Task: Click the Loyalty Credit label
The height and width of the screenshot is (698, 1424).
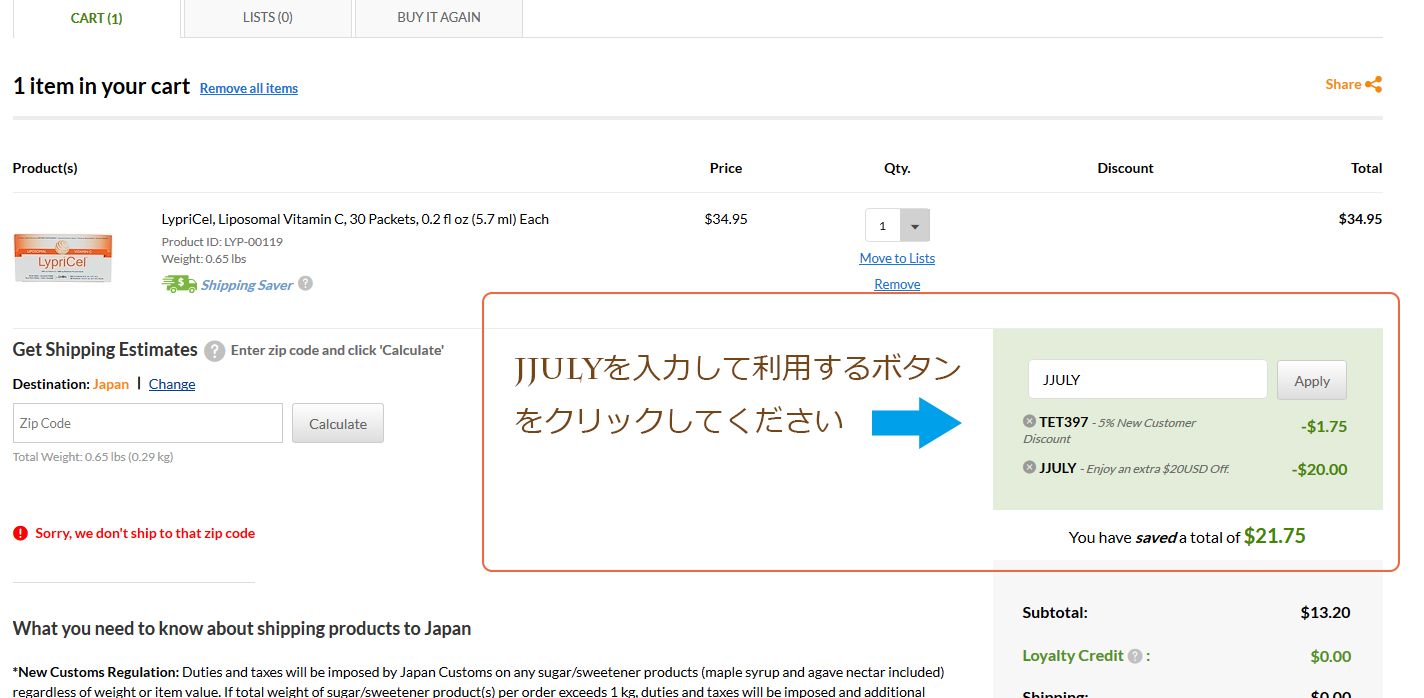Action: [x=1073, y=656]
